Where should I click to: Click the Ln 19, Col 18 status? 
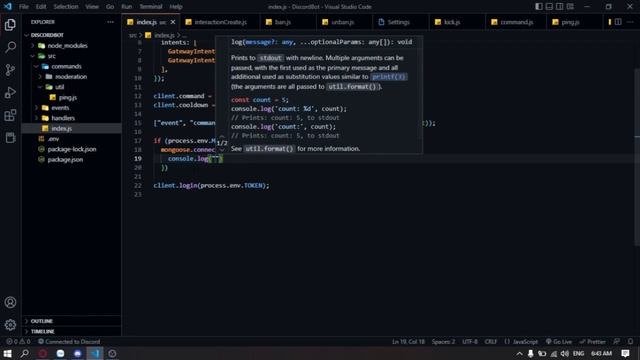click(408, 342)
